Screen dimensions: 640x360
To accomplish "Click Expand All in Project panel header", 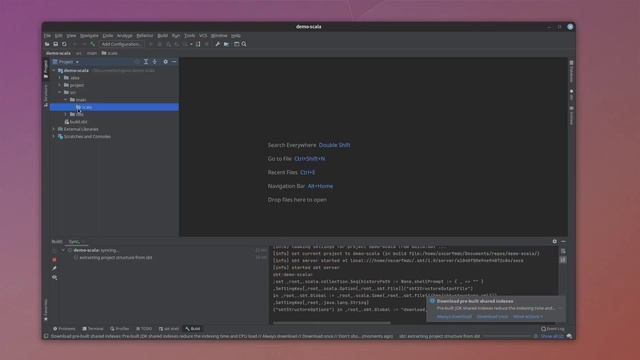I will 146,62.
